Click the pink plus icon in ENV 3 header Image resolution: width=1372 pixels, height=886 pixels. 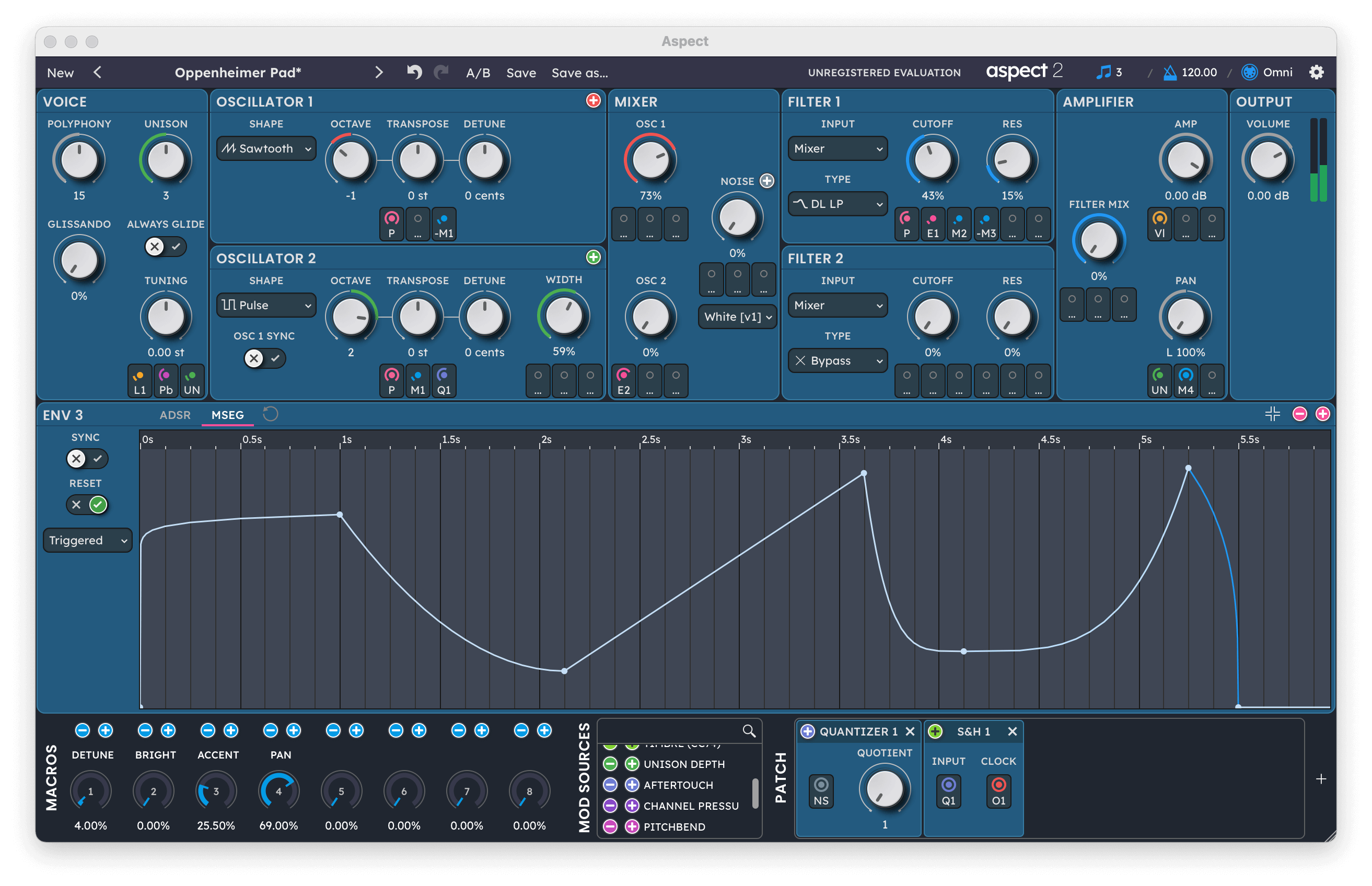pos(1322,414)
